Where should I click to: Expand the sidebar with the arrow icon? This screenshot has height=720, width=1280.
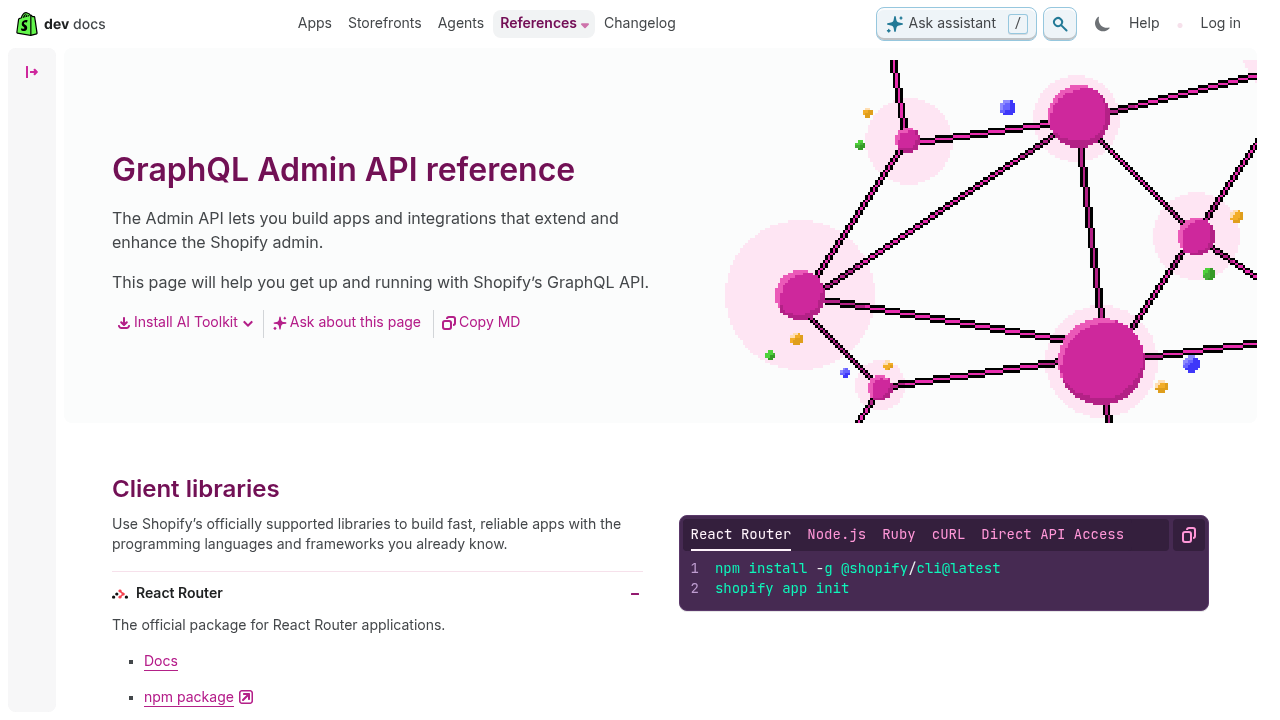coord(32,72)
